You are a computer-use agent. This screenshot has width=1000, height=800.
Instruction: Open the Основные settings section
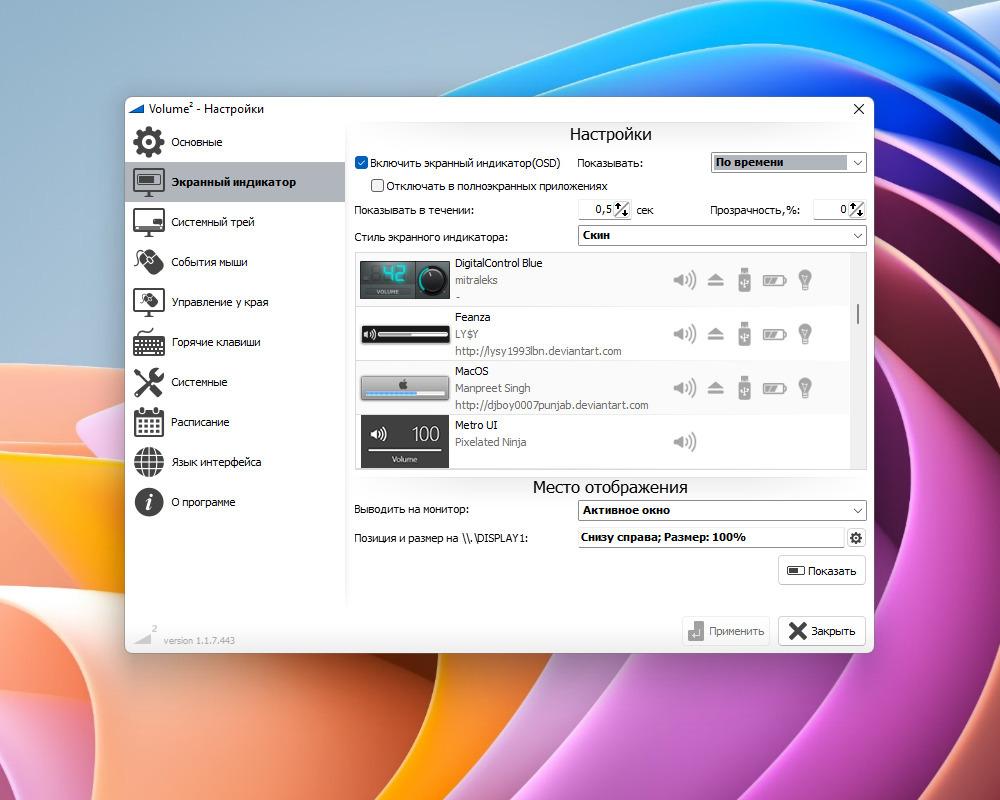(235, 142)
